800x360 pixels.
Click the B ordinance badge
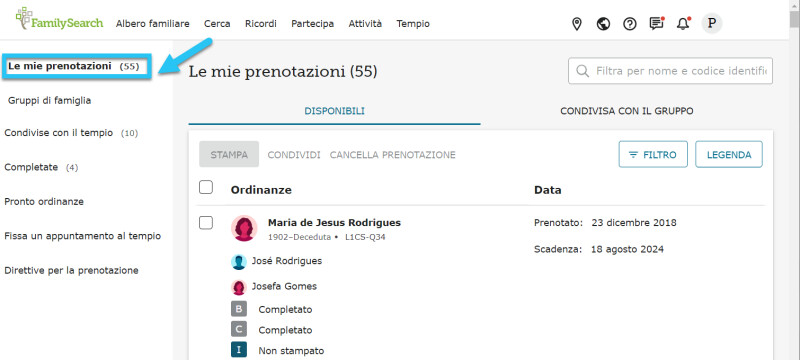click(239, 309)
